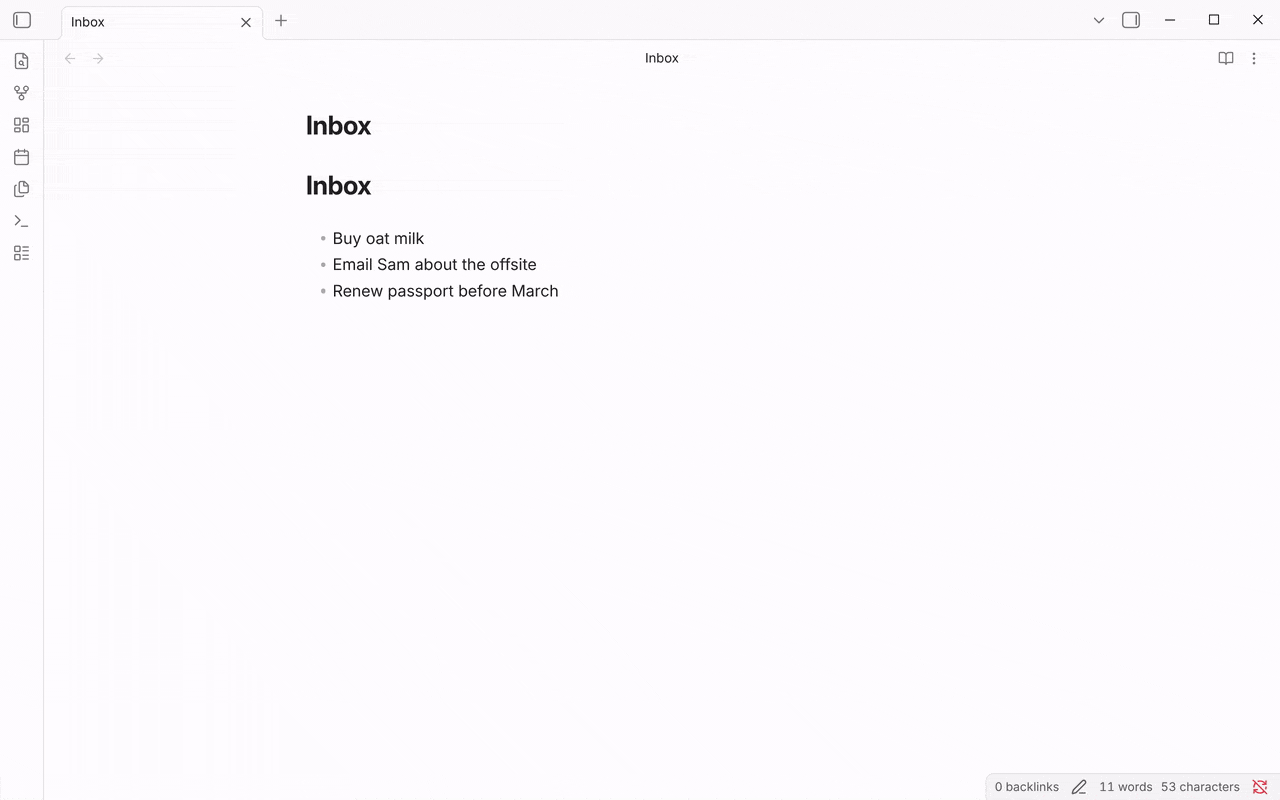Minimize the application window
Viewport: 1280px width, 800px height.
tap(1169, 20)
